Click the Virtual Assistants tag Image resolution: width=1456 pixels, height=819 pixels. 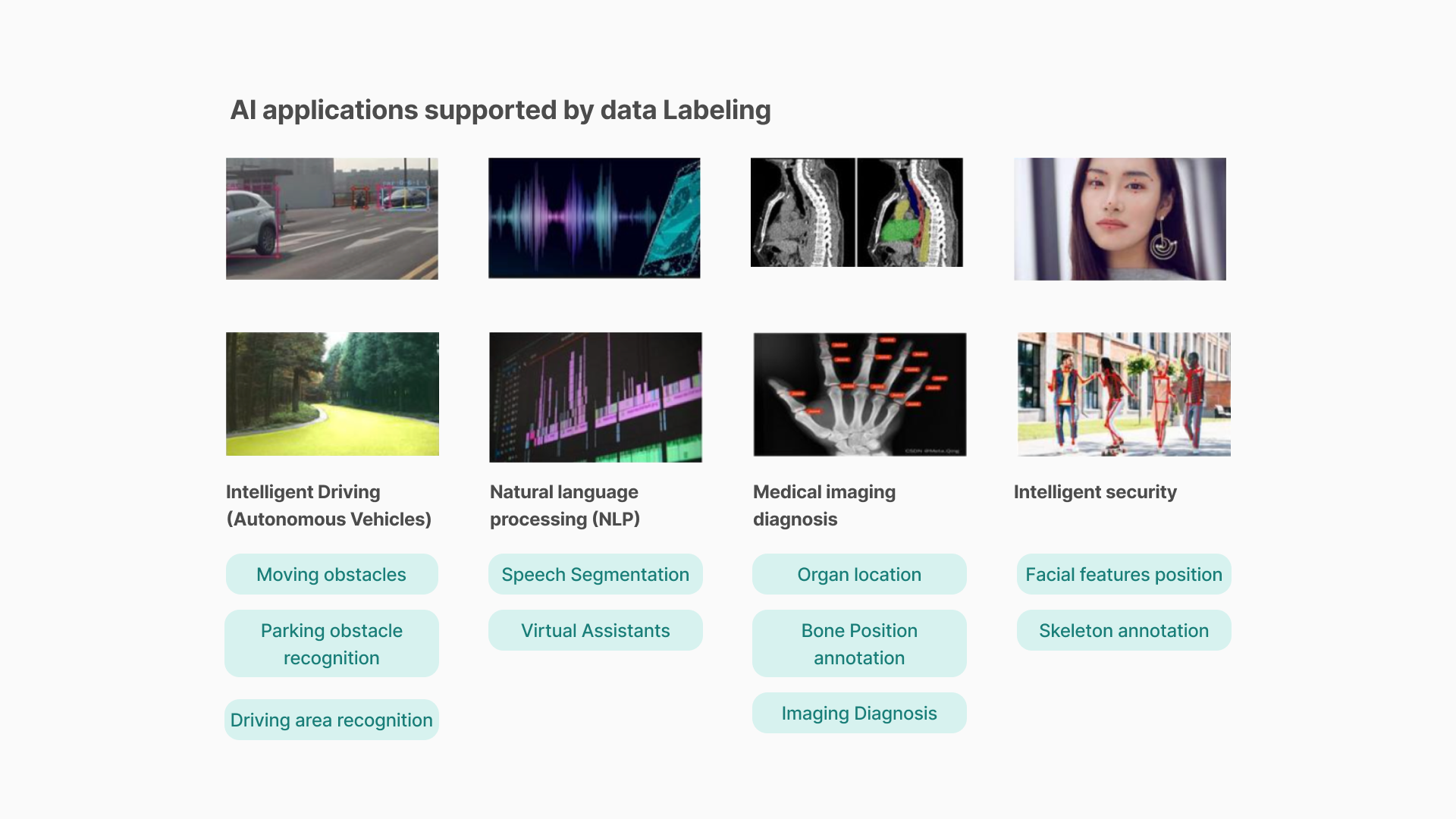(595, 630)
